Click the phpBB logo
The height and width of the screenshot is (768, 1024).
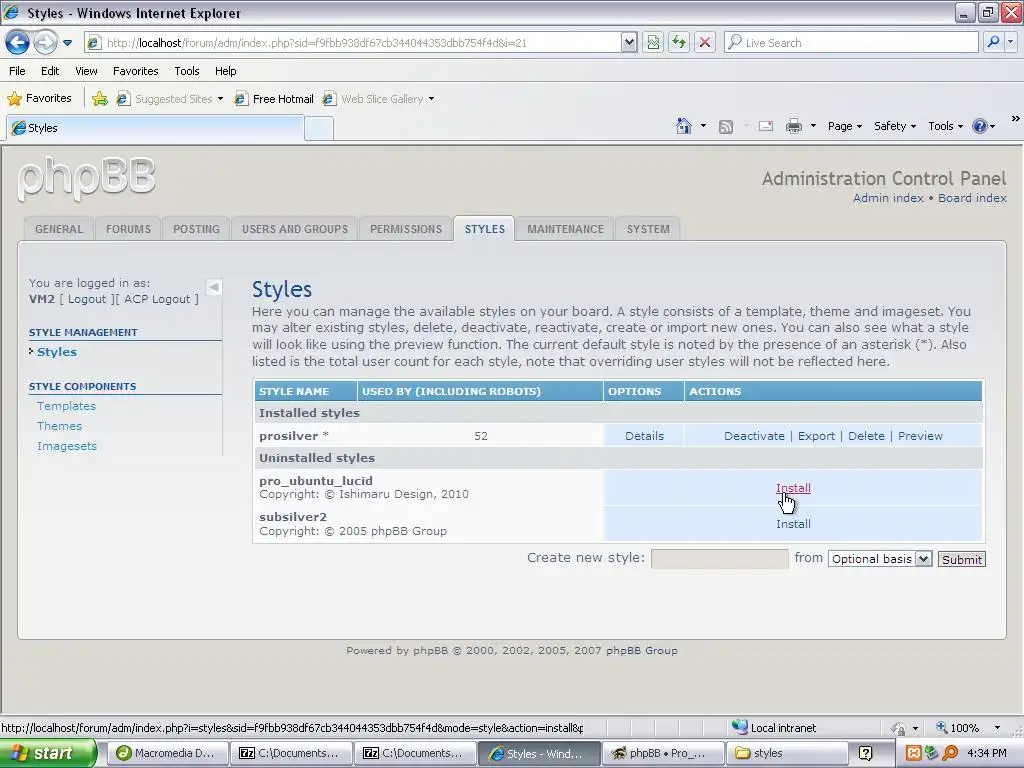[86, 178]
